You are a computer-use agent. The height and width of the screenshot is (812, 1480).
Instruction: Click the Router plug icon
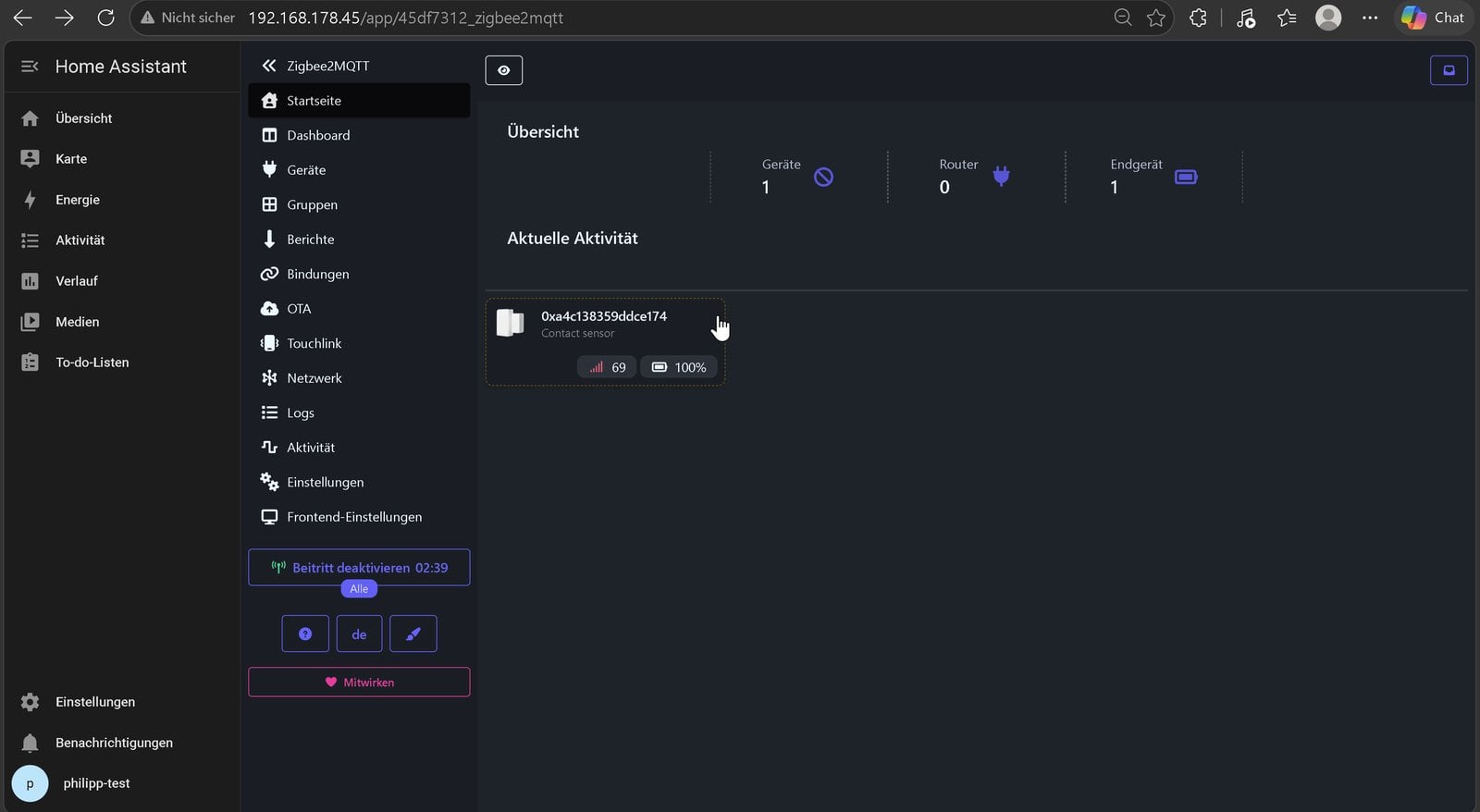(1001, 176)
